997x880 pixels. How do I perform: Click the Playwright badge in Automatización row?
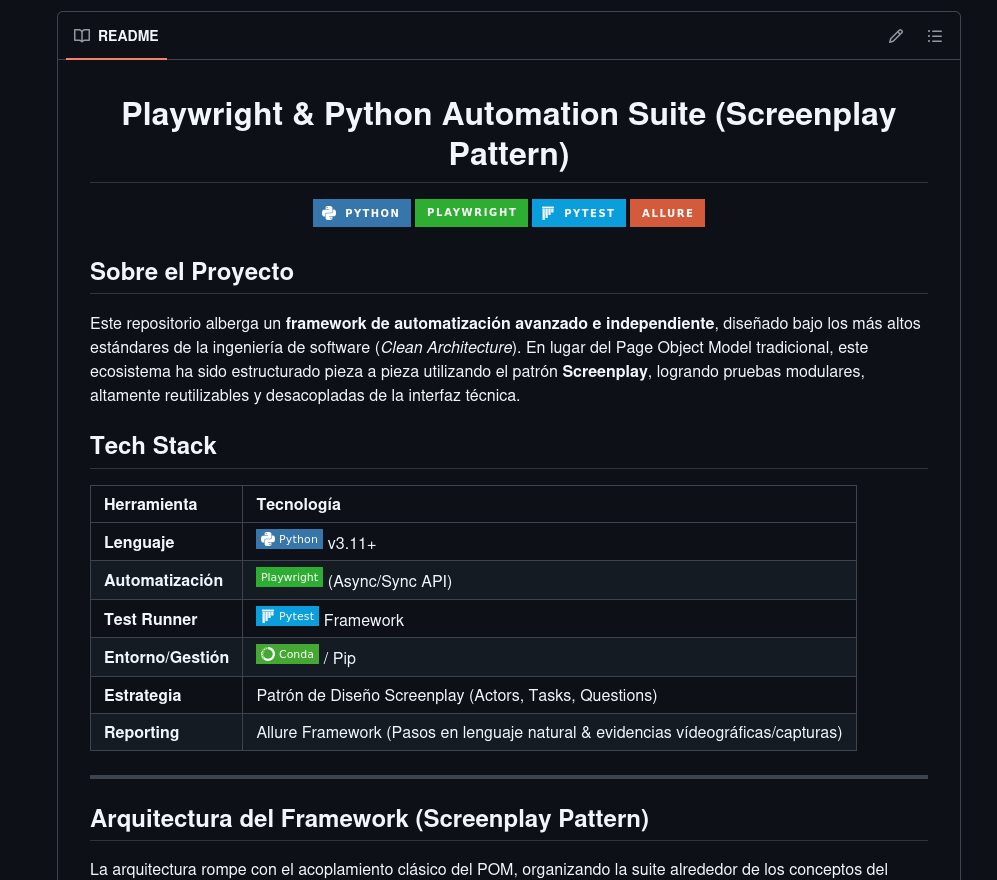289,577
